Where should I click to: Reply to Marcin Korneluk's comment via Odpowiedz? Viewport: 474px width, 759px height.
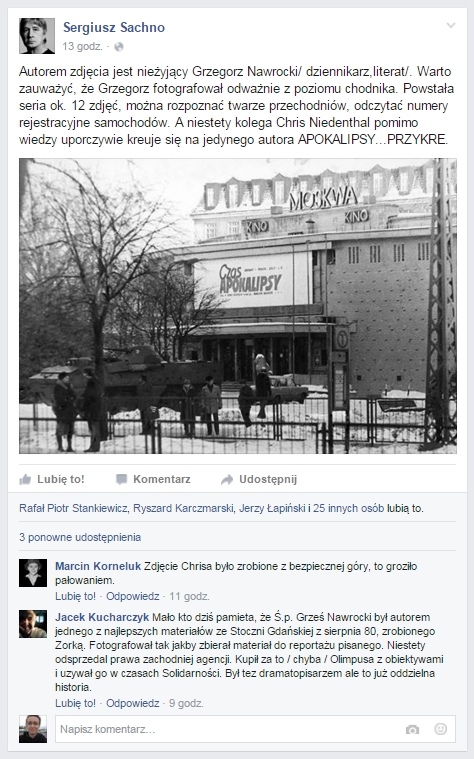[x=133, y=596]
